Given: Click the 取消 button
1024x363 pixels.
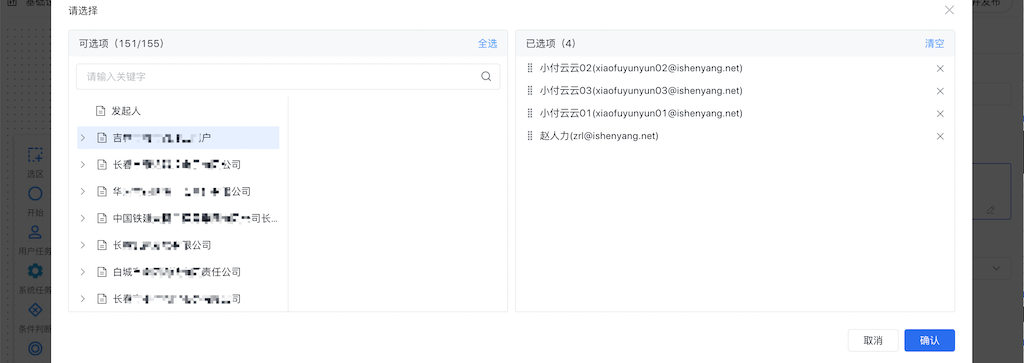Looking at the screenshot, I should 872,340.
